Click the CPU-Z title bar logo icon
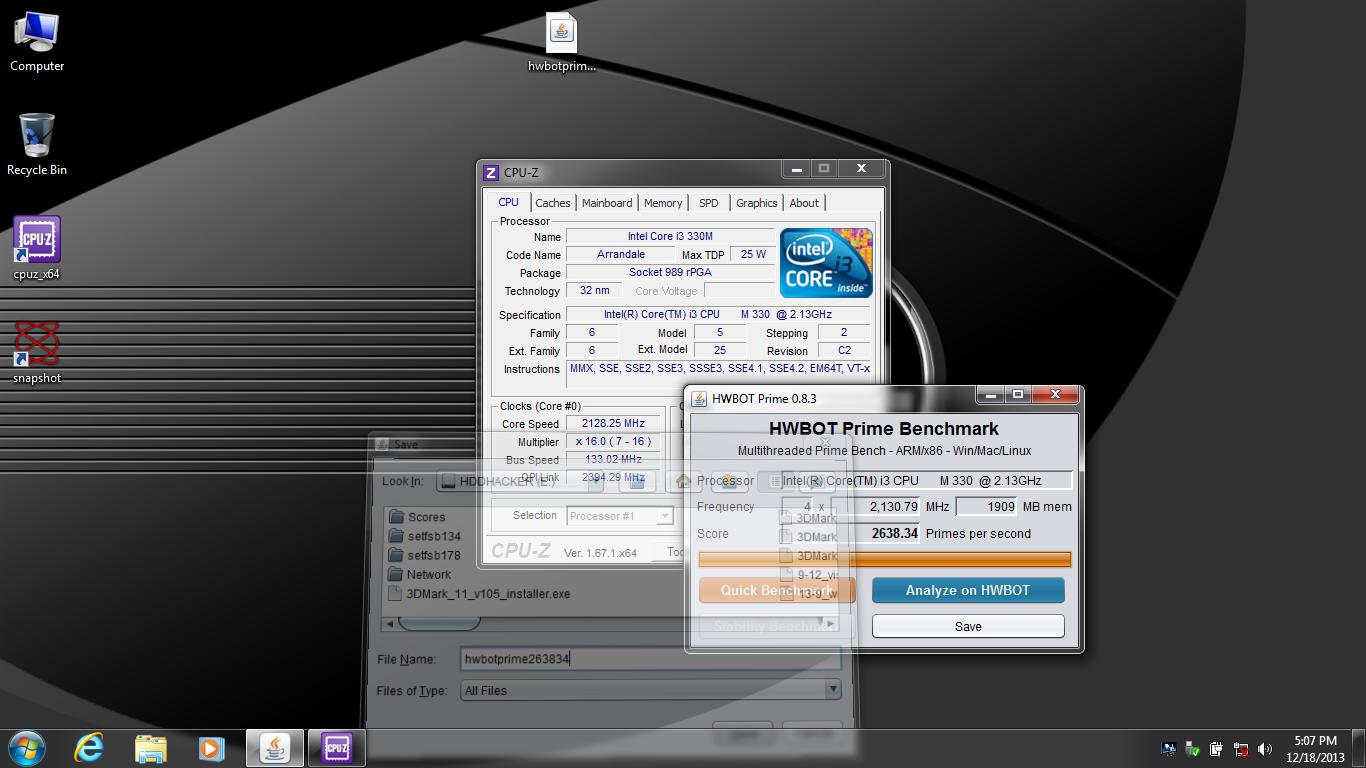The height and width of the screenshot is (768, 1366). pyautogui.click(x=491, y=172)
